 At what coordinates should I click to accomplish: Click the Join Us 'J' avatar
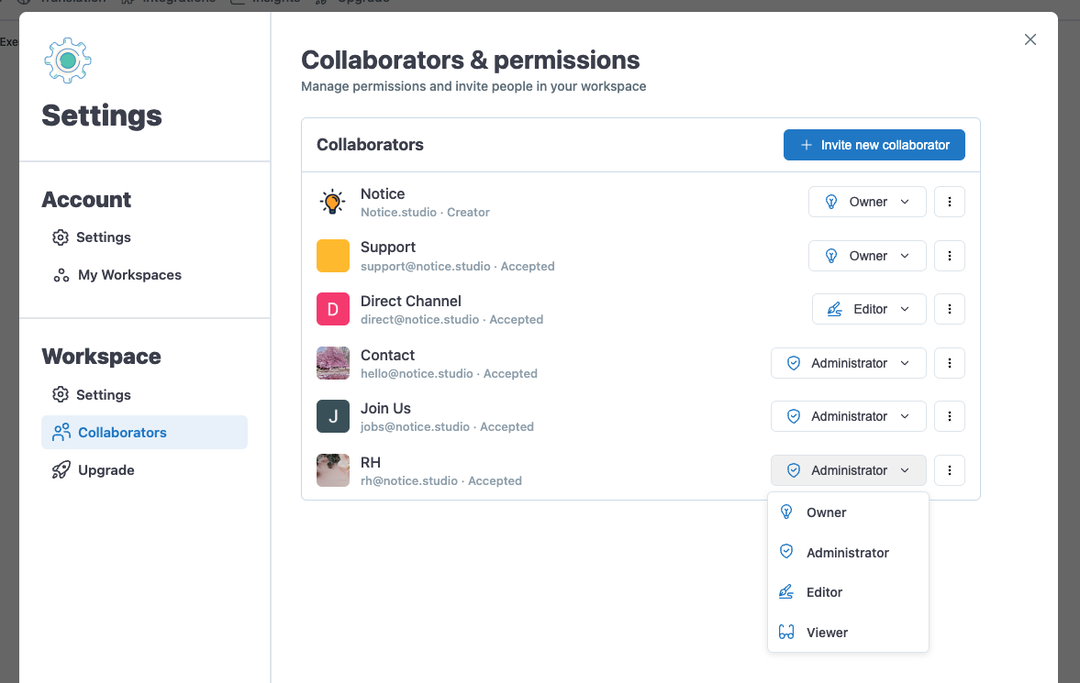[x=333, y=417]
